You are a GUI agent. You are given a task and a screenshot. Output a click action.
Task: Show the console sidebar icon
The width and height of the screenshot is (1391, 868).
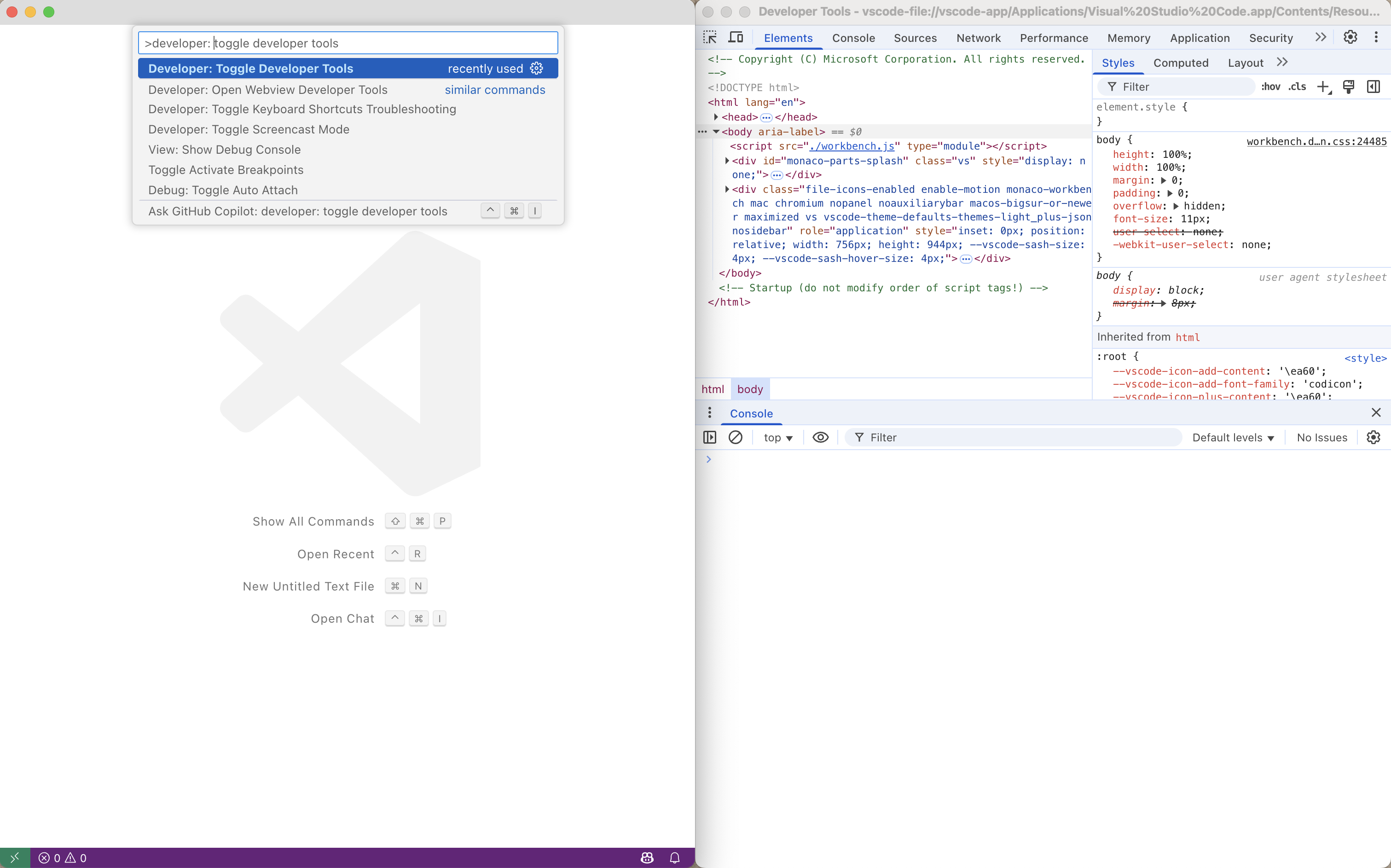pos(710,437)
